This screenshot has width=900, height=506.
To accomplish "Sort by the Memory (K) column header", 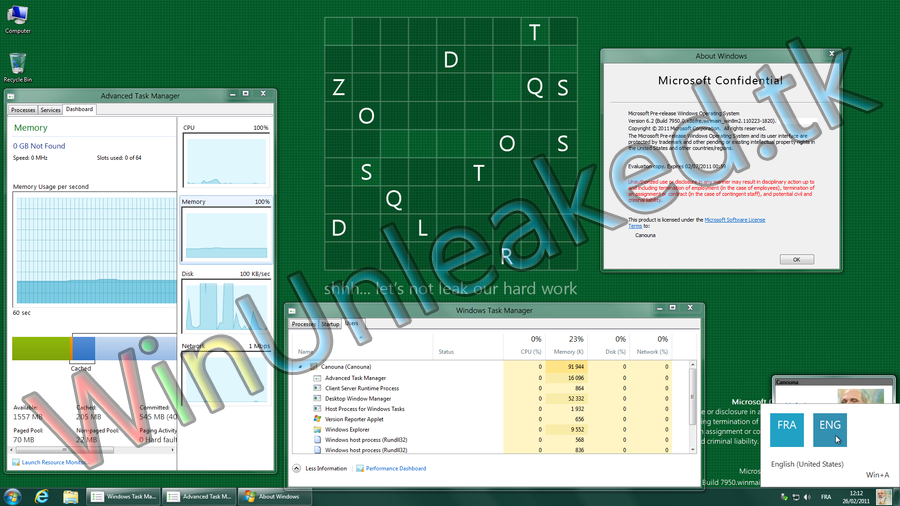I will tap(566, 346).
